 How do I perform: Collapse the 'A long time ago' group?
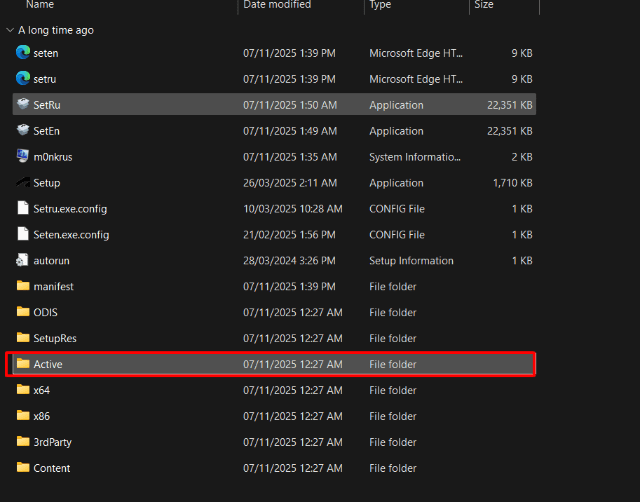tap(10, 31)
